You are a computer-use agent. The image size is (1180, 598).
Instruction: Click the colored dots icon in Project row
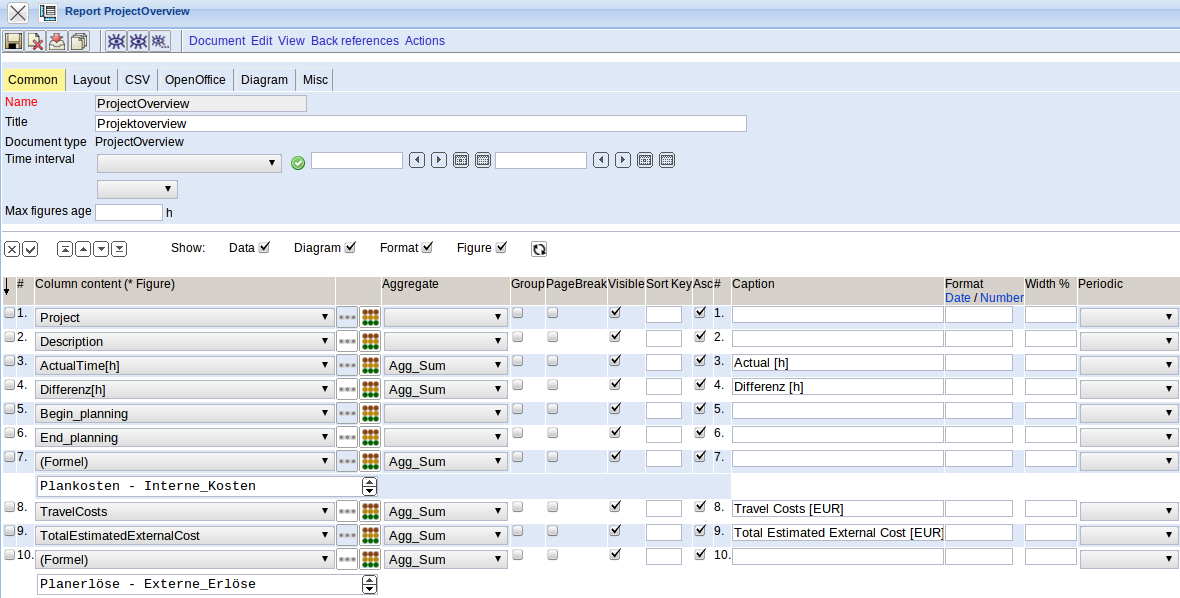tap(370, 317)
